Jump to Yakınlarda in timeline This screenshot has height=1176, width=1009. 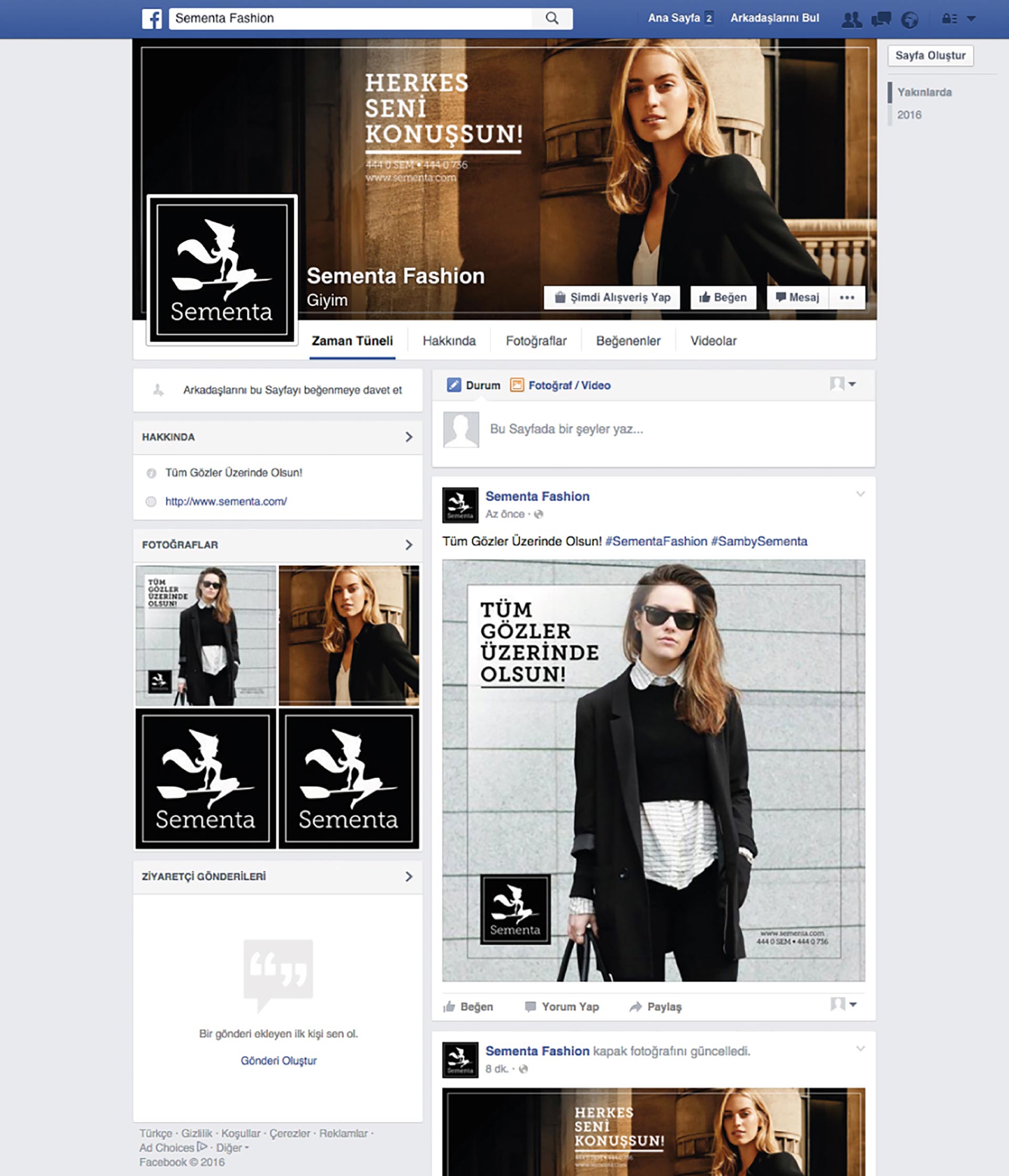click(924, 92)
